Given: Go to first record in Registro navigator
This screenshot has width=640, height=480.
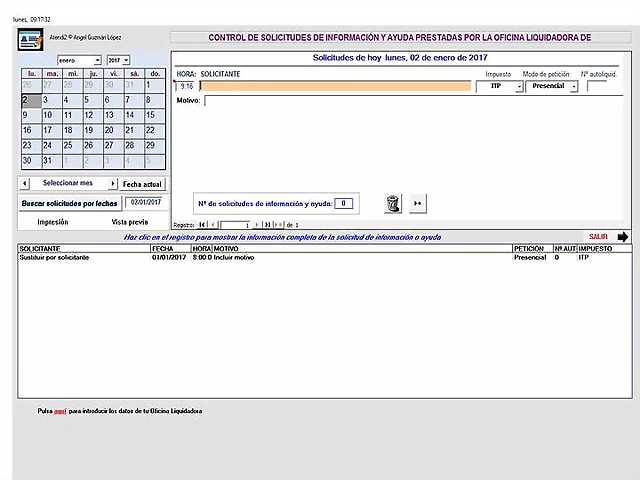Looking at the screenshot, I should [202, 224].
